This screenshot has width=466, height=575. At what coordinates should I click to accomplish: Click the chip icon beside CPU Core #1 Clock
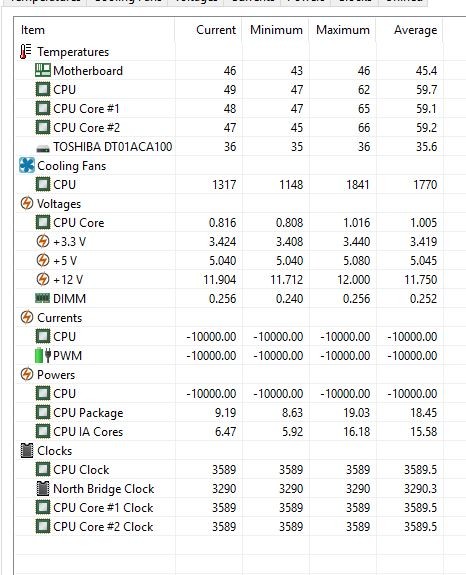click(x=43, y=508)
